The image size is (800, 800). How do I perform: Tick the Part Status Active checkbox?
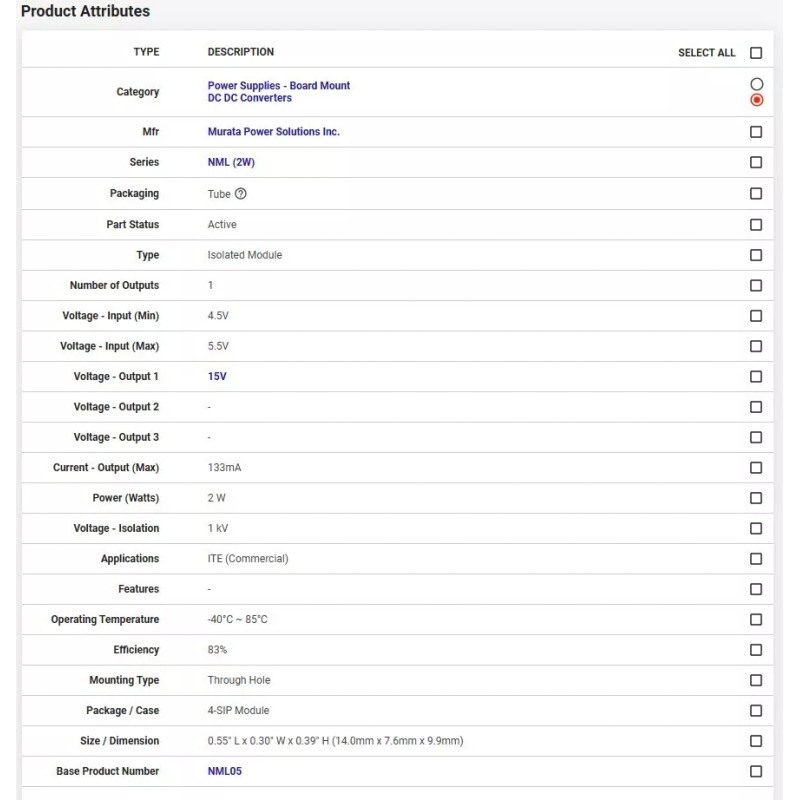tap(756, 225)
